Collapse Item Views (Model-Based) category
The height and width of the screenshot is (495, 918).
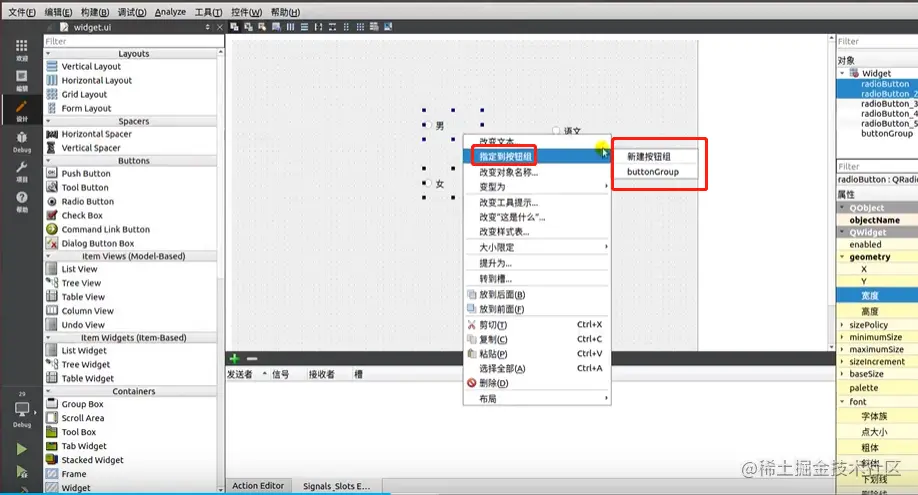point(48,256)
